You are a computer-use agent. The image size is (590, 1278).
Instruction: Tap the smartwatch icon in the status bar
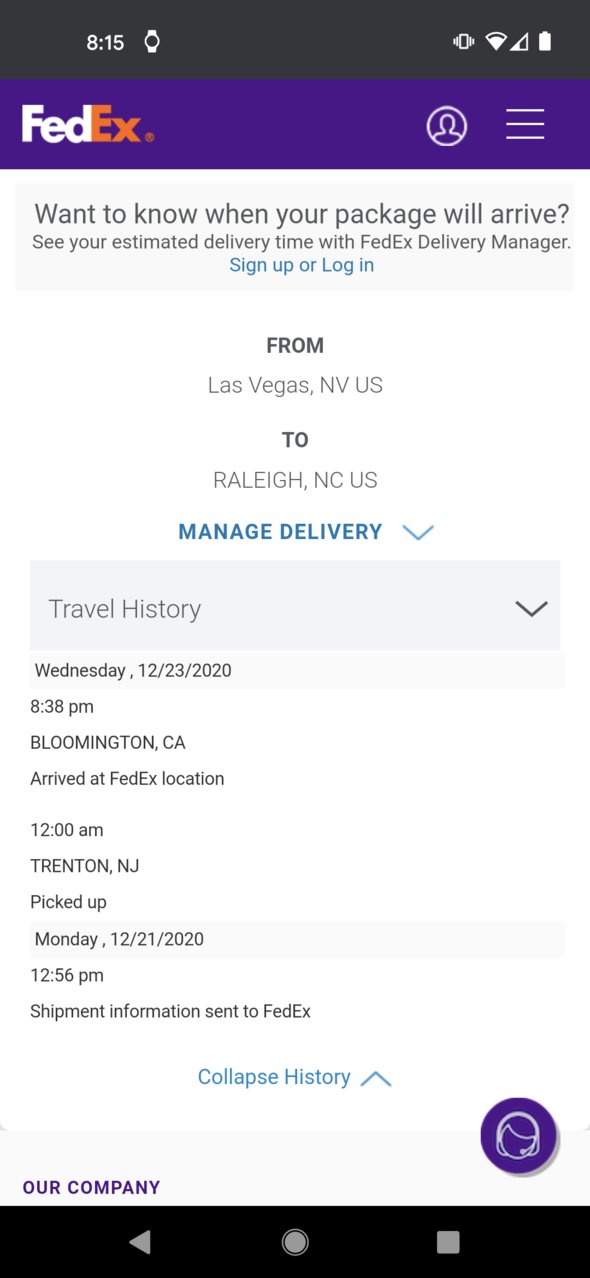(152, 41)
